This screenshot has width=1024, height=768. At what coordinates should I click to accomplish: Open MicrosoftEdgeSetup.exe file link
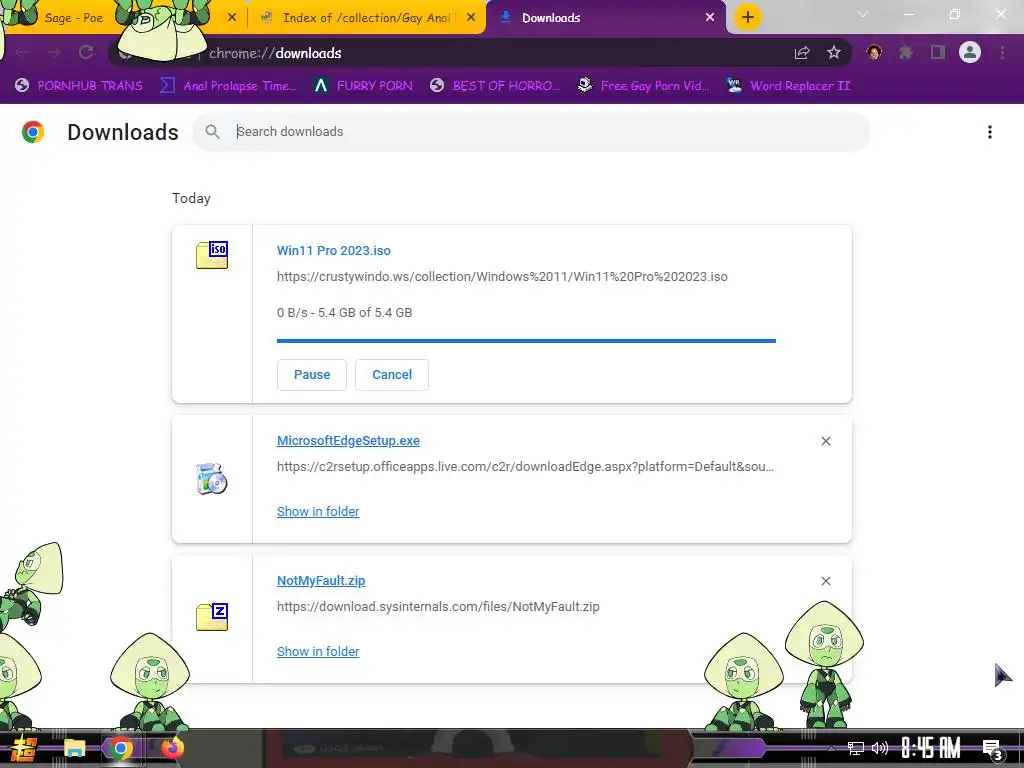click(348, 441)
